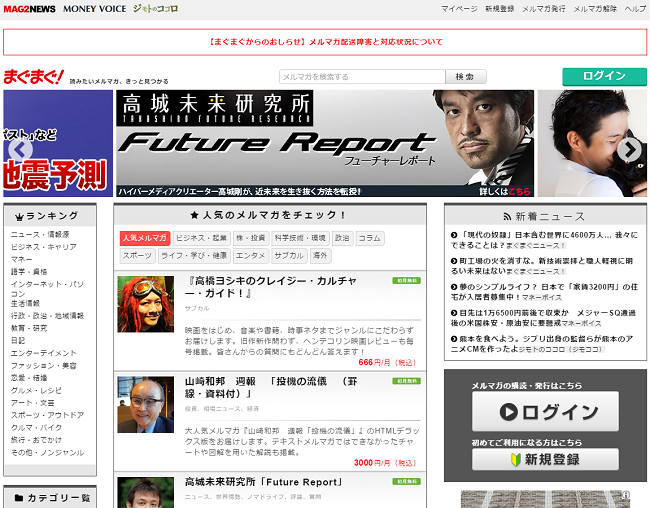Open news 夢のシンプルライフ?家賃3200円
650x508 pixels.
point(544,292)
